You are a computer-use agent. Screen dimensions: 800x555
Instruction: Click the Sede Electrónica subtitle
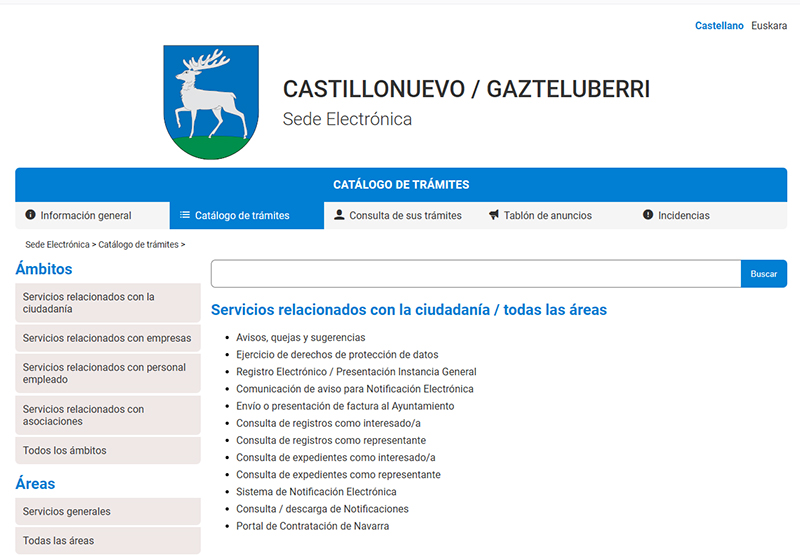tap(347, 119)
